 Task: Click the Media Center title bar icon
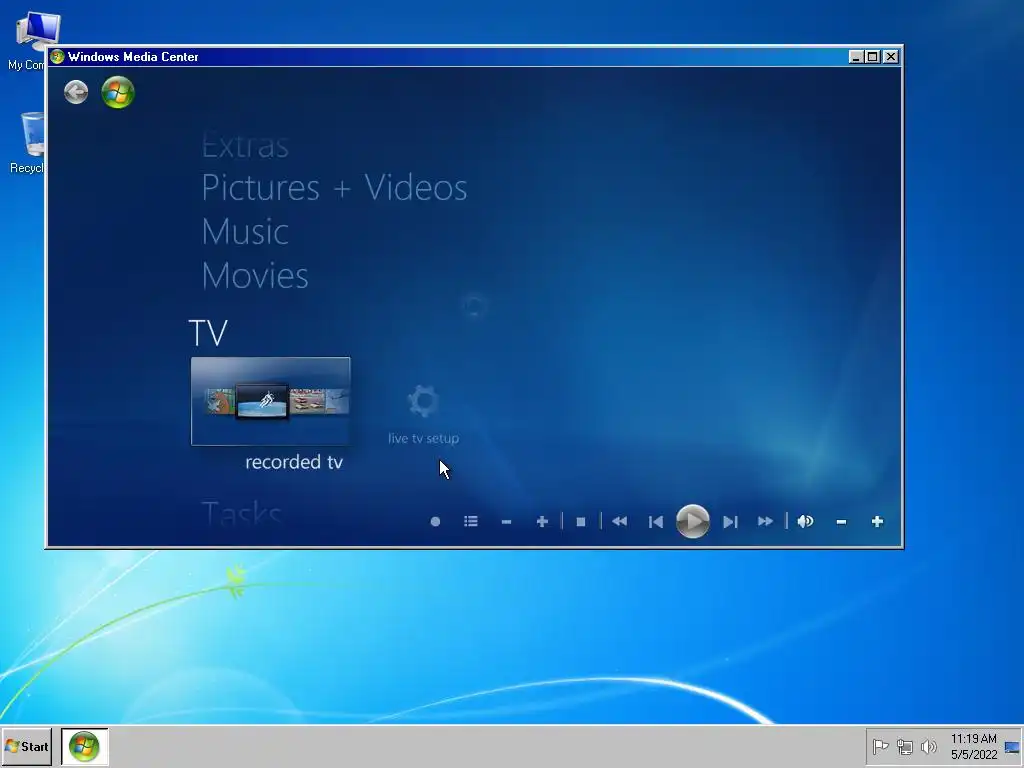57,57
